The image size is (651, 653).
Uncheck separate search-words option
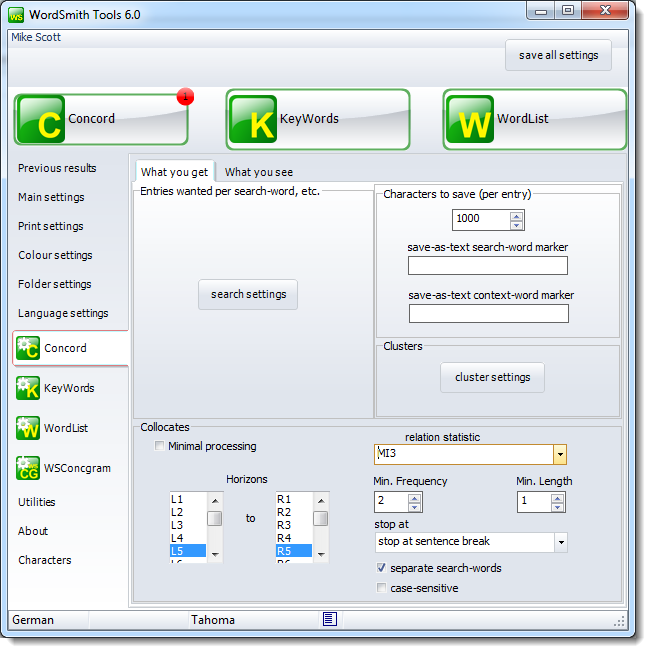(x=382, y=568)
